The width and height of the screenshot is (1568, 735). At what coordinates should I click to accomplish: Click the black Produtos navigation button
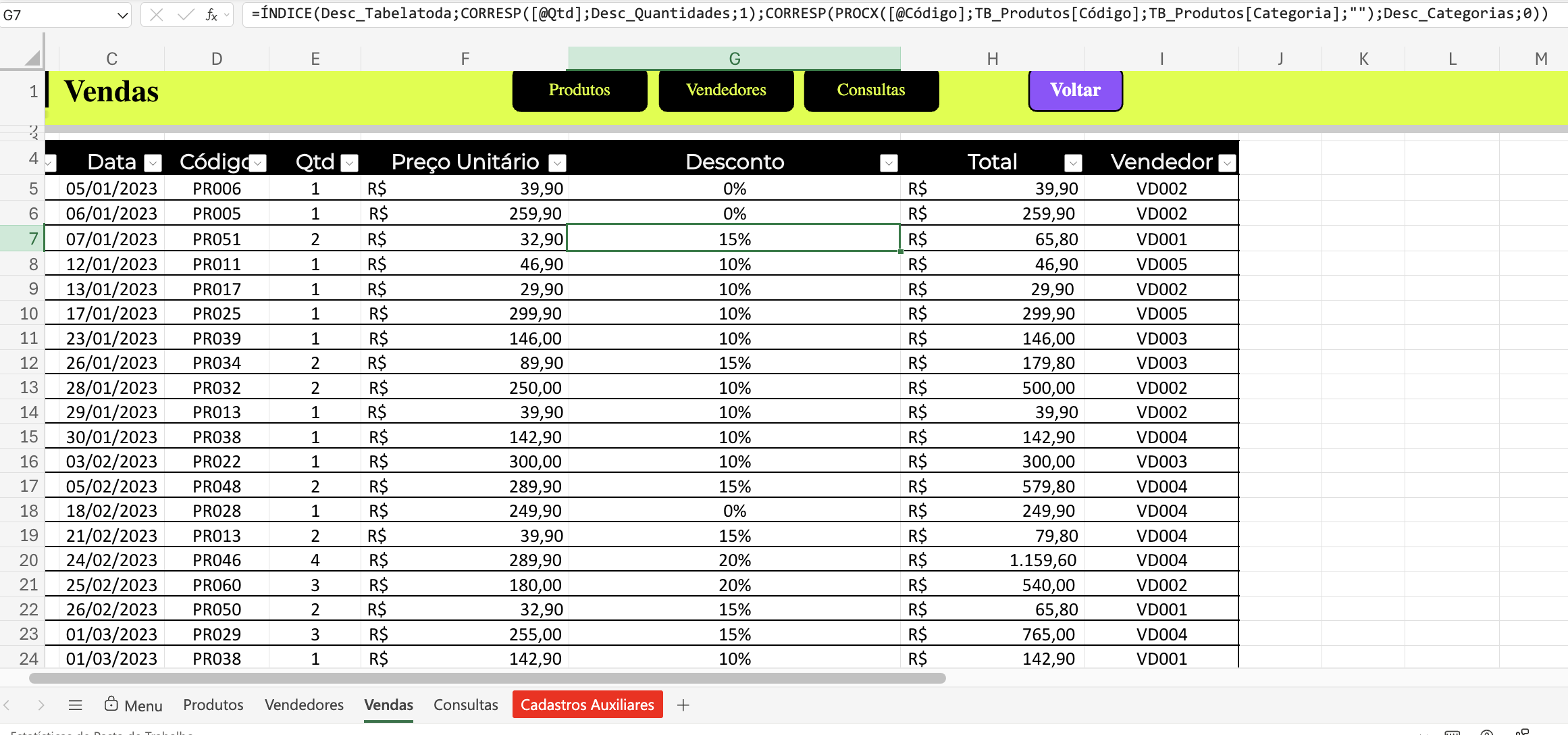579,91
